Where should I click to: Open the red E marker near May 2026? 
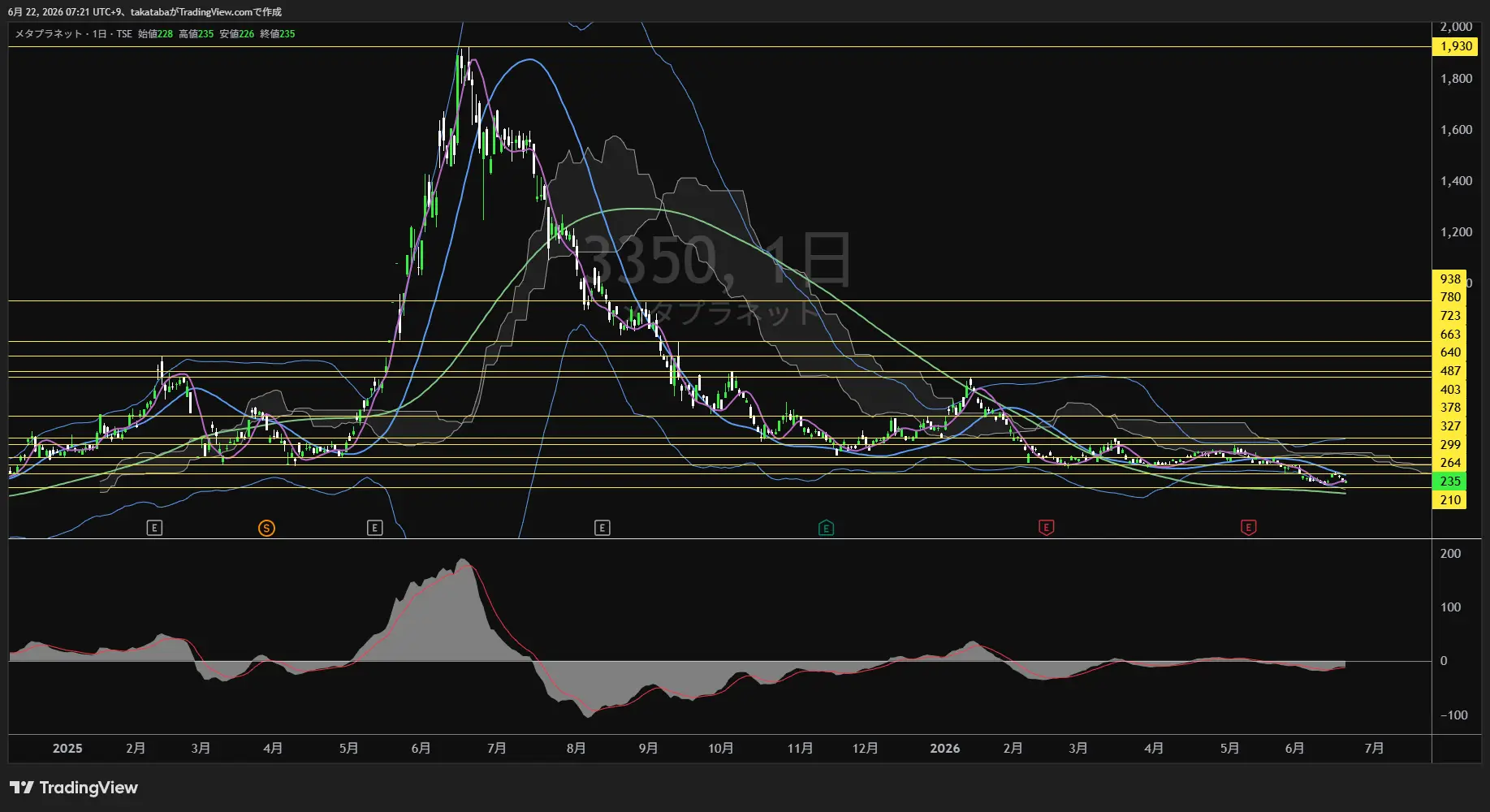tap(1248, 528)
